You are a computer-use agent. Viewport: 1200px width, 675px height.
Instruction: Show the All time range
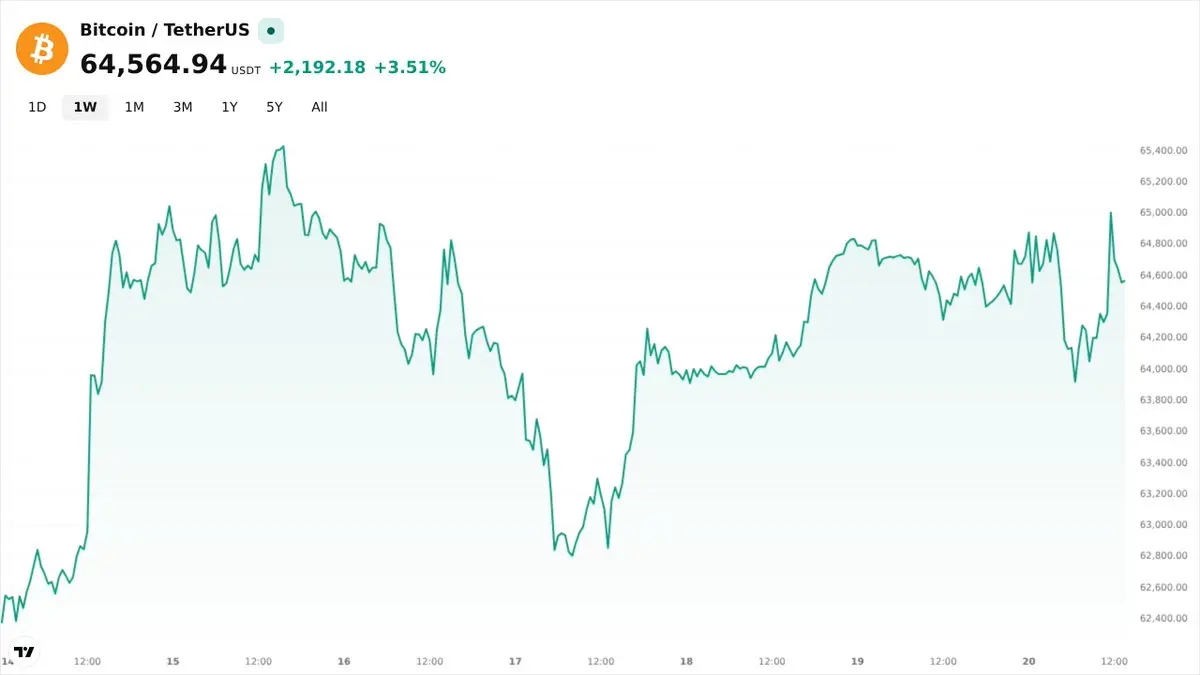click(x=319, y=107)
